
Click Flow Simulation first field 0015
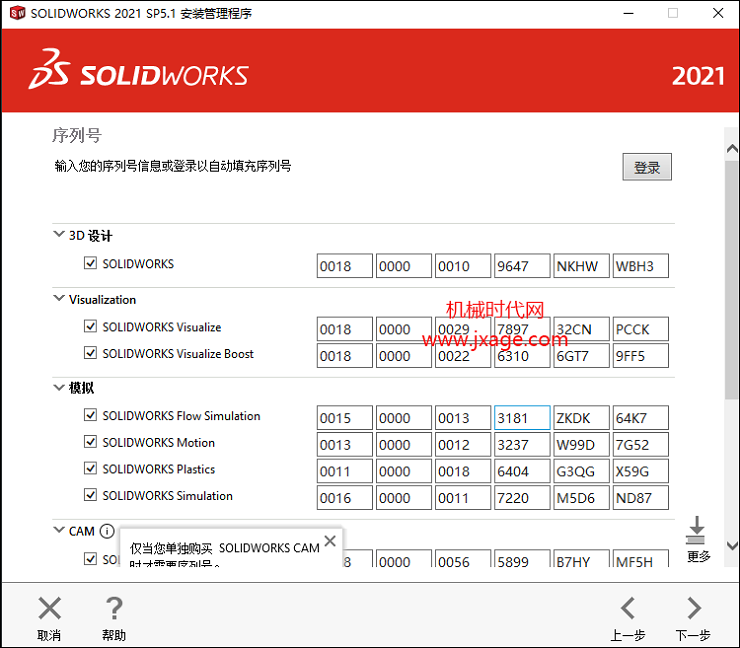(345, 418)
